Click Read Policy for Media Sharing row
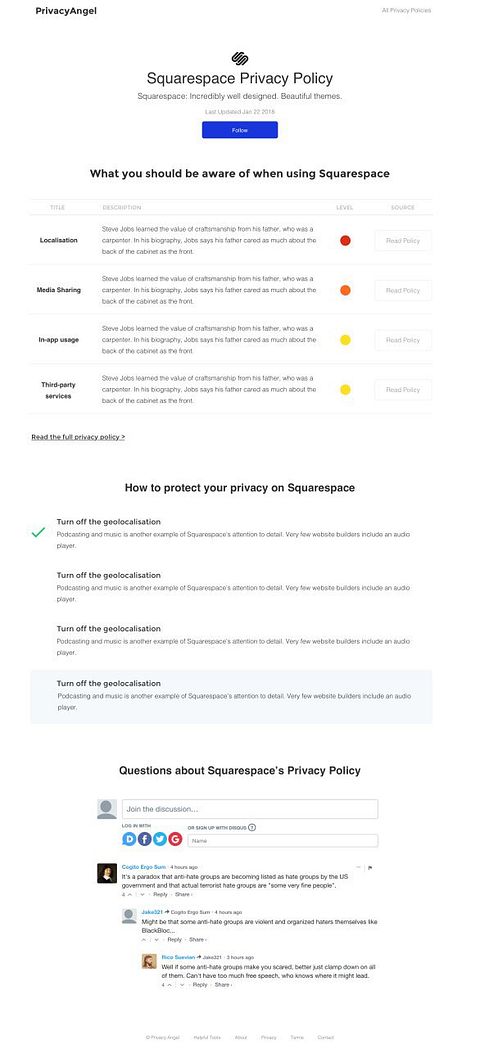The image size is (480, 1048). coord(403,290)
